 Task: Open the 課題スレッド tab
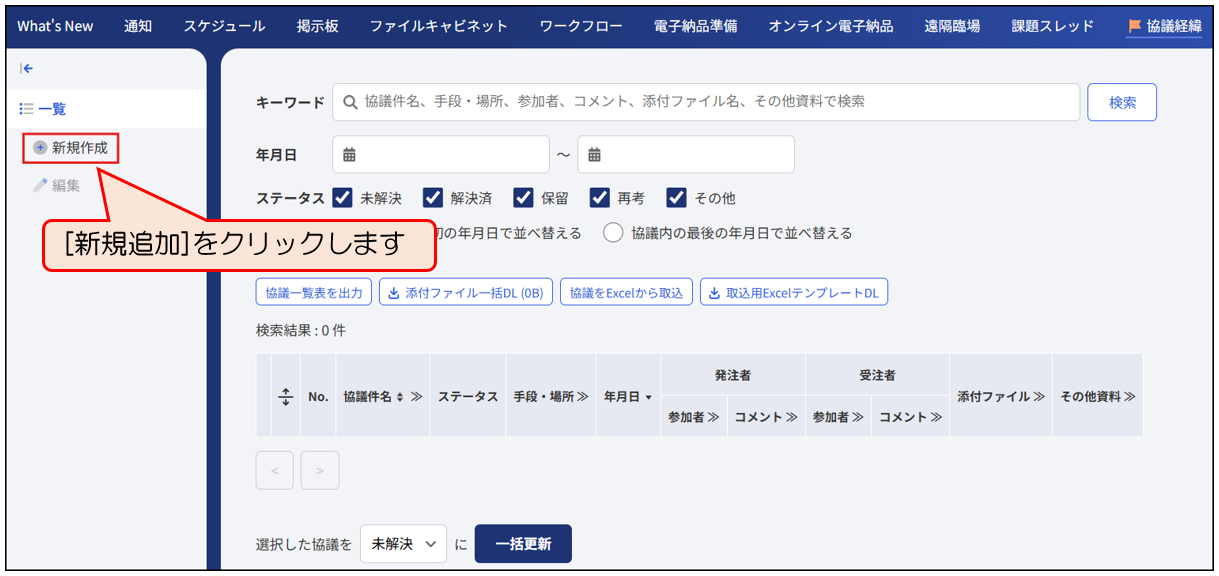pos(1053,26)
